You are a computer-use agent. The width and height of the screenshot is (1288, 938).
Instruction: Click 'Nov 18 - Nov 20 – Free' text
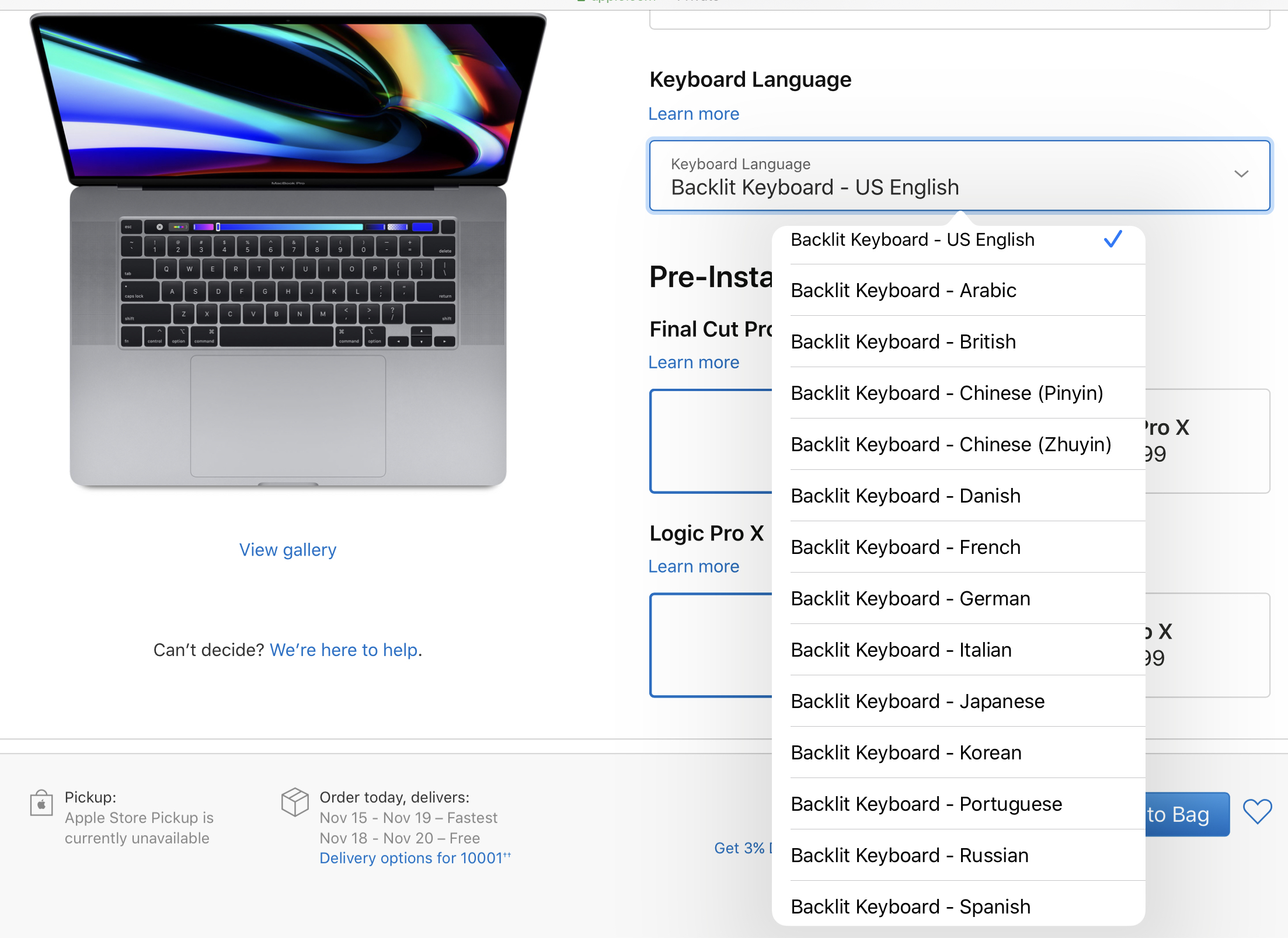(399, 838)
